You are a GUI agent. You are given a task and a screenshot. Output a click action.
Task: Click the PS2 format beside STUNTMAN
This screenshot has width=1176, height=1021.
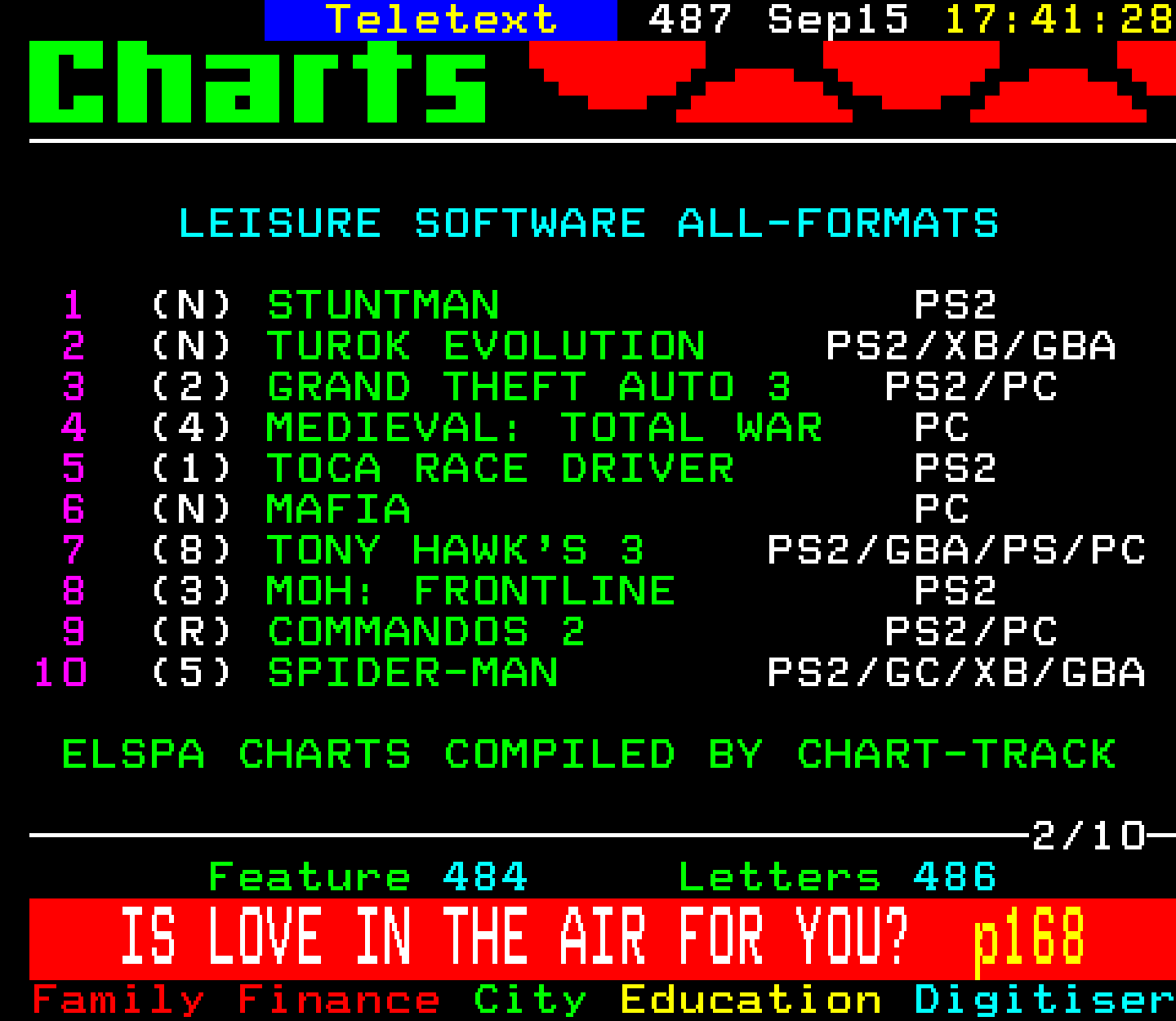[955, 305]
